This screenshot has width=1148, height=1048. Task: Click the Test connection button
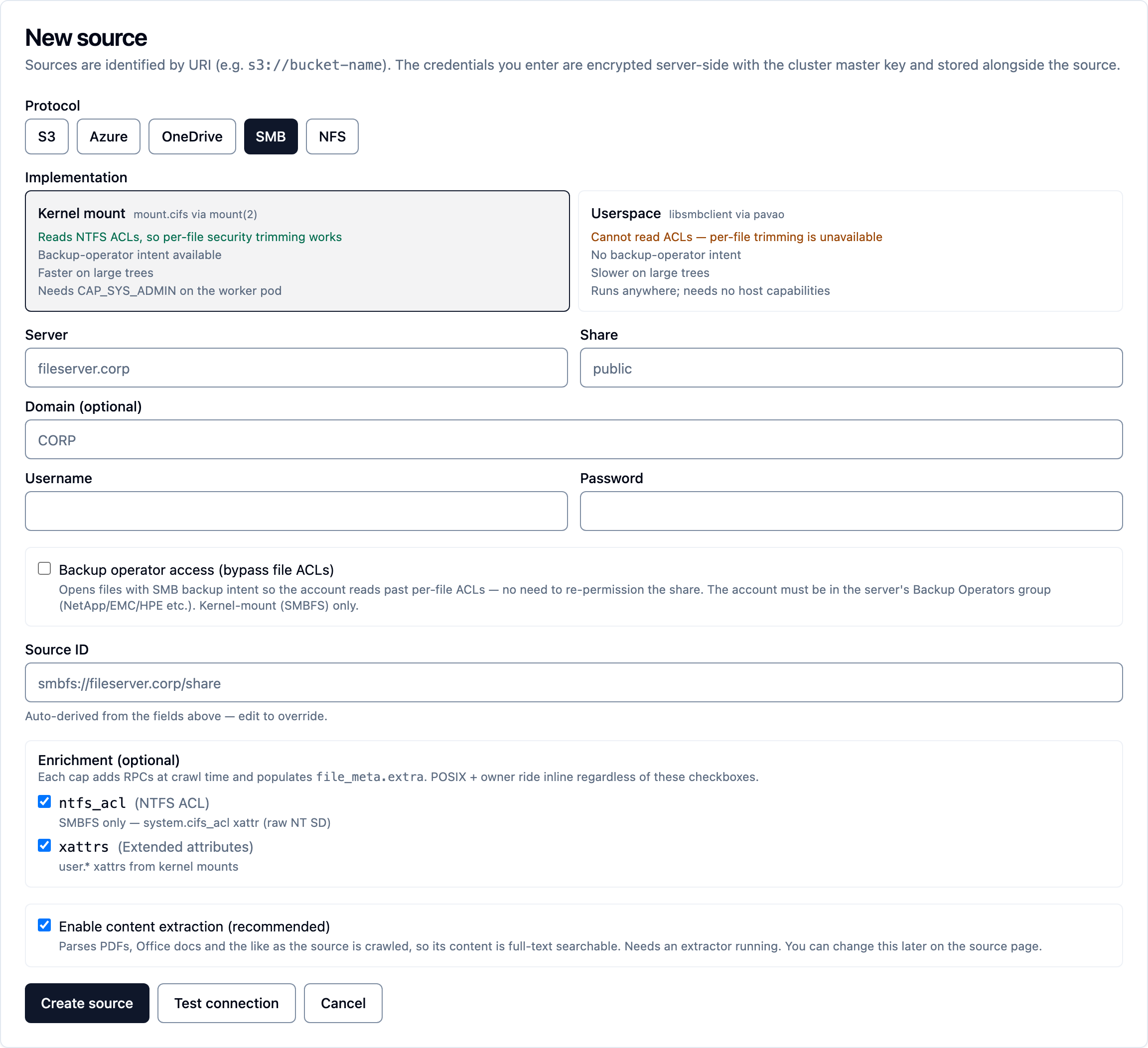[x=227, y=1003]
